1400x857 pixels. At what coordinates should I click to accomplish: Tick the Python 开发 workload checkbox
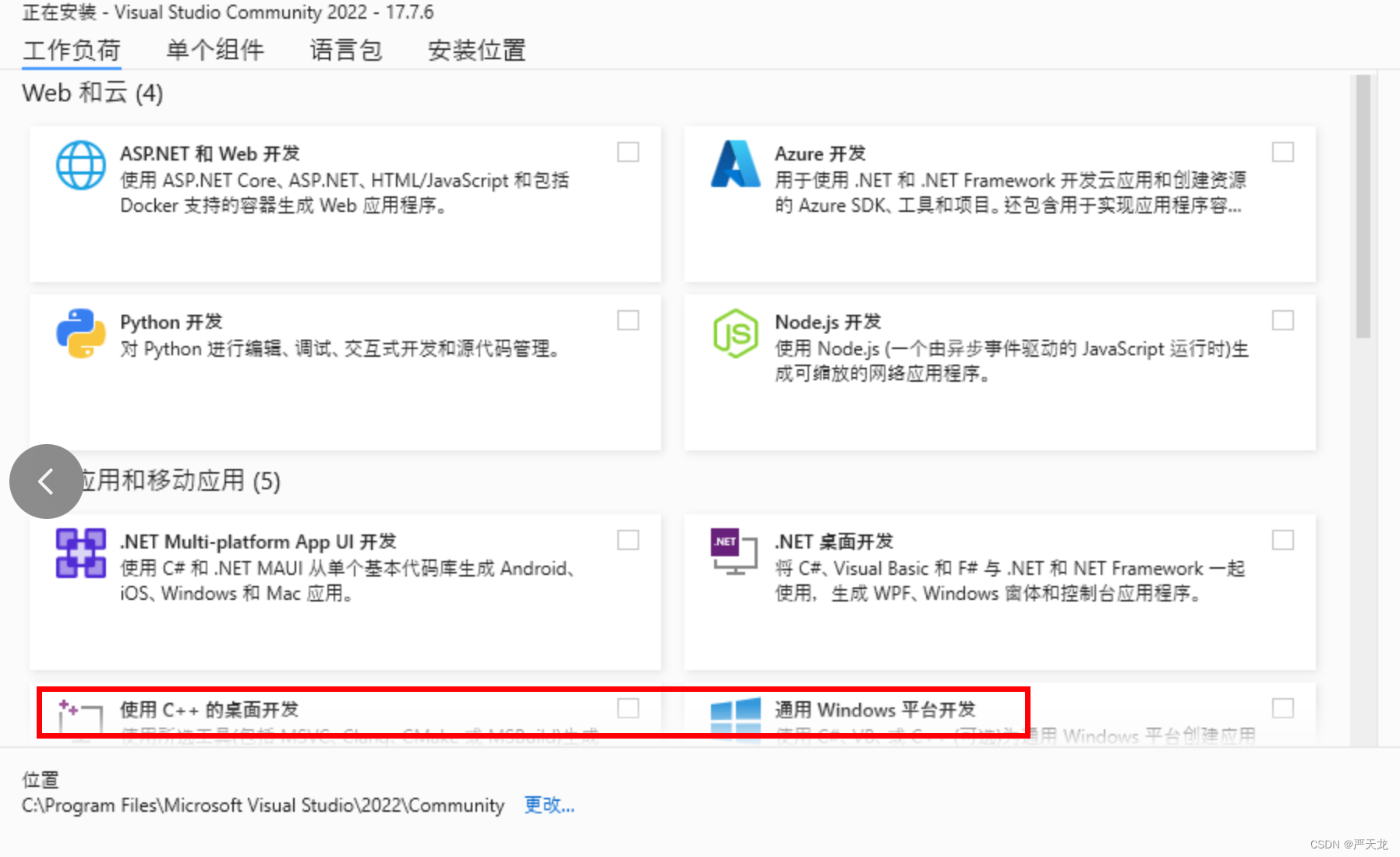click(x=628, y=320)
